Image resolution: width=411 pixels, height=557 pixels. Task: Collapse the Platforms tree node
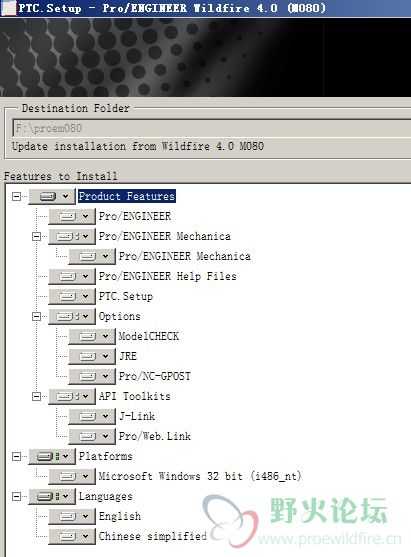tap(16, 456)
